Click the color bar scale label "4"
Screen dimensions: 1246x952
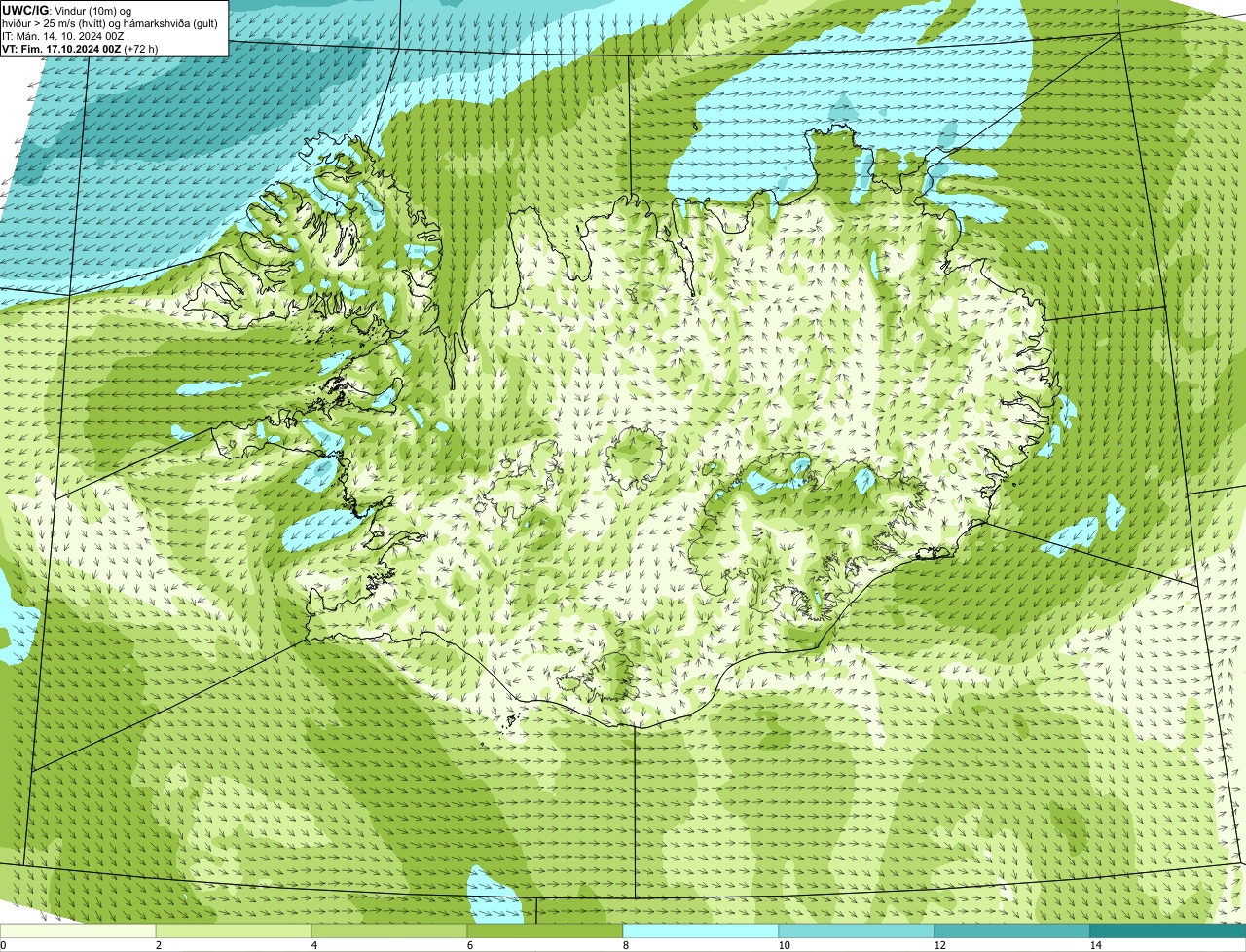pyautogui.click(x=313, y=945)
